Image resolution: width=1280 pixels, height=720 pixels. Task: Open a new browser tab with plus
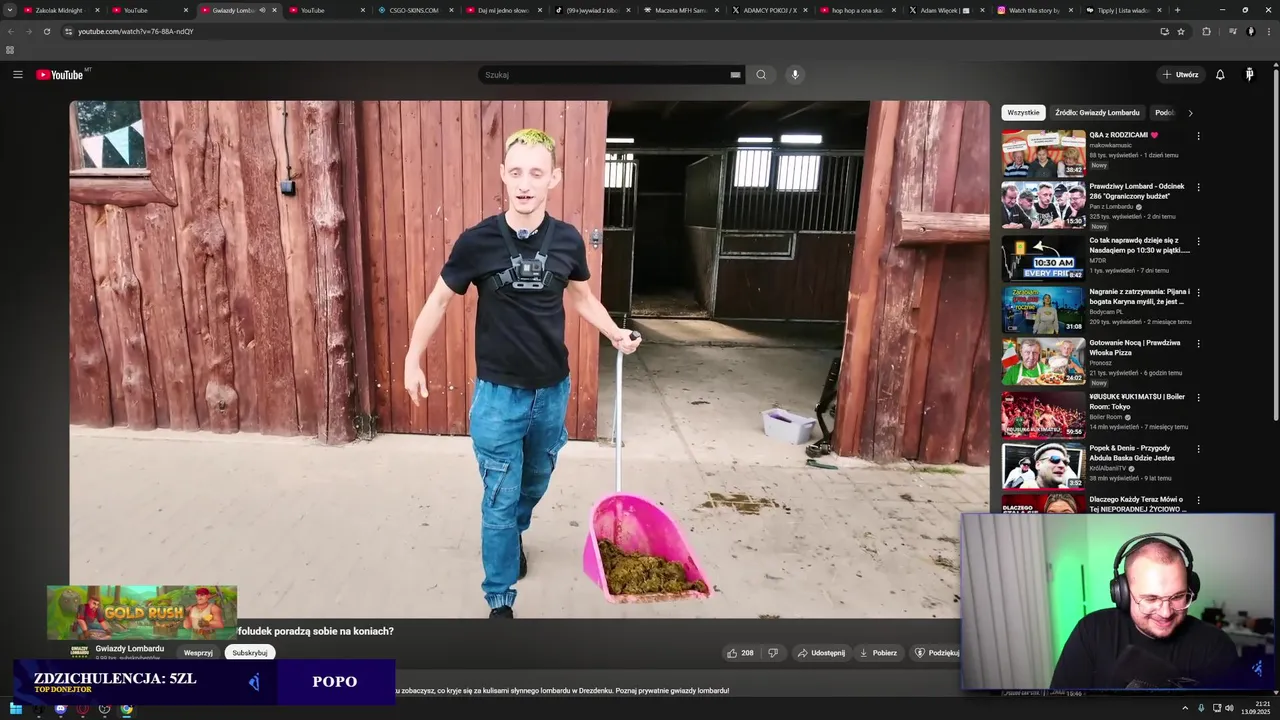(1177, 10)
